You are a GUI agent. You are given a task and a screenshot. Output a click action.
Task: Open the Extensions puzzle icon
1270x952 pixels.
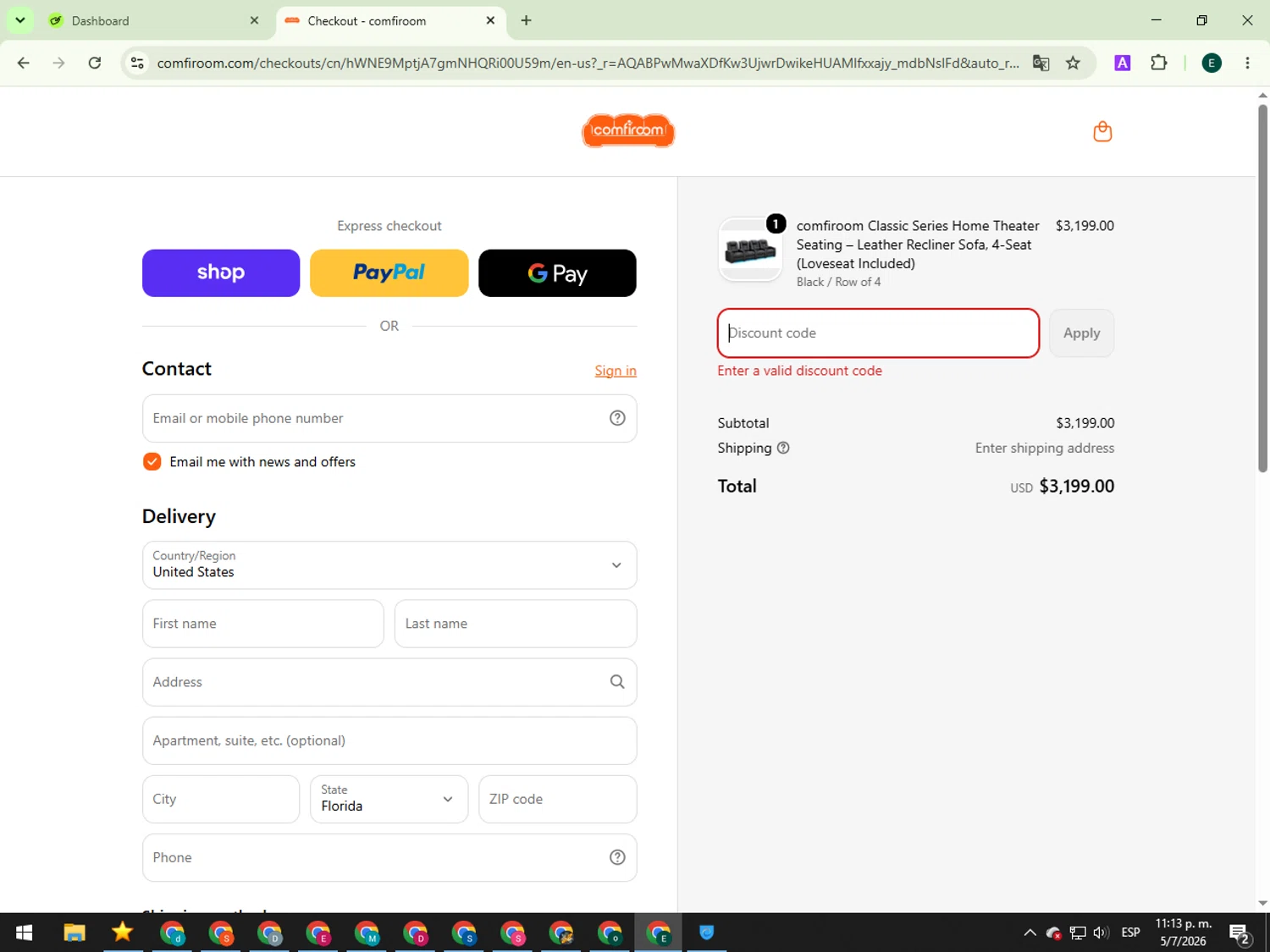click(x=1158, y=63)
